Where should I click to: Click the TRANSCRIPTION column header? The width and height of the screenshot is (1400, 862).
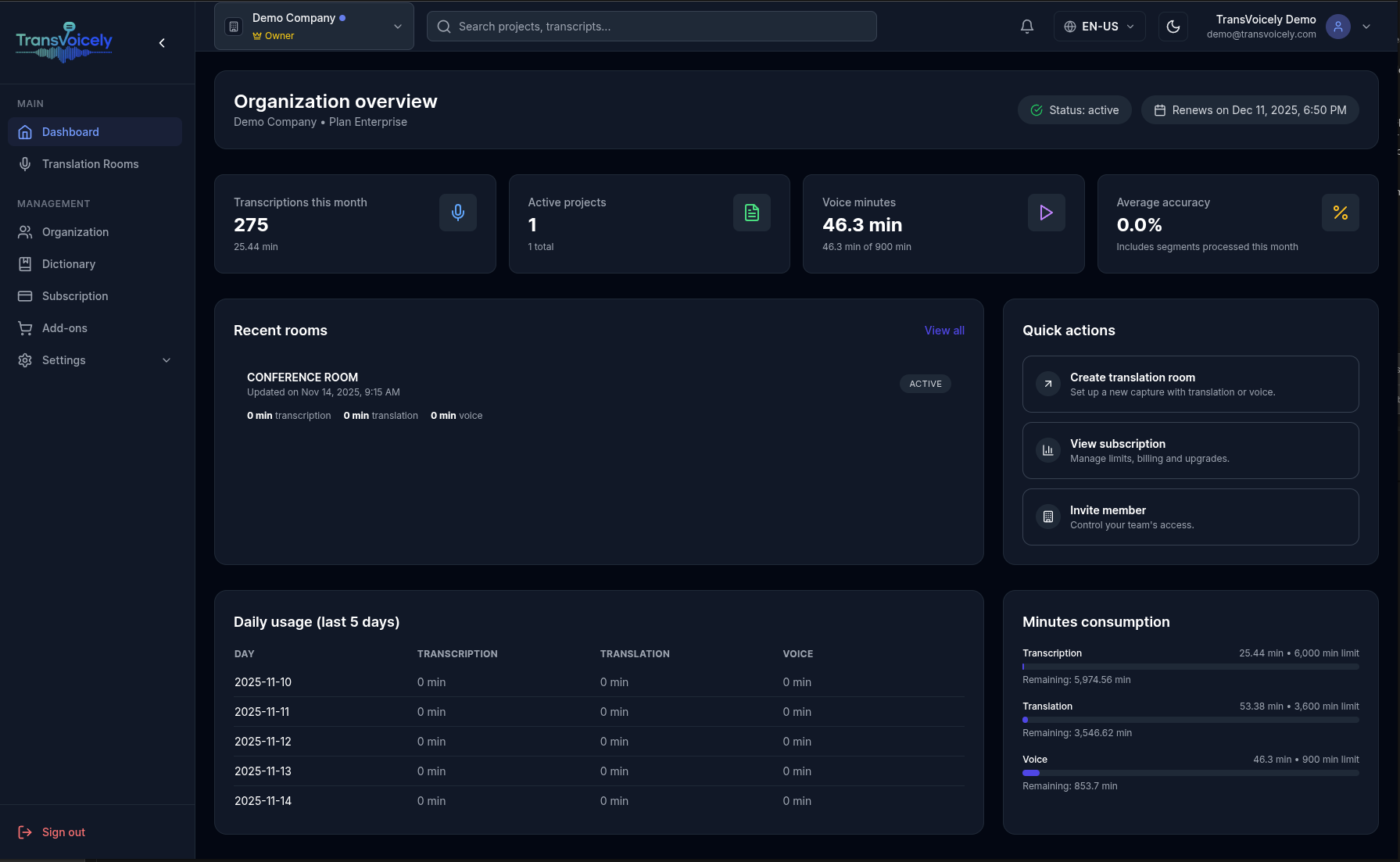tap(457, 654)
